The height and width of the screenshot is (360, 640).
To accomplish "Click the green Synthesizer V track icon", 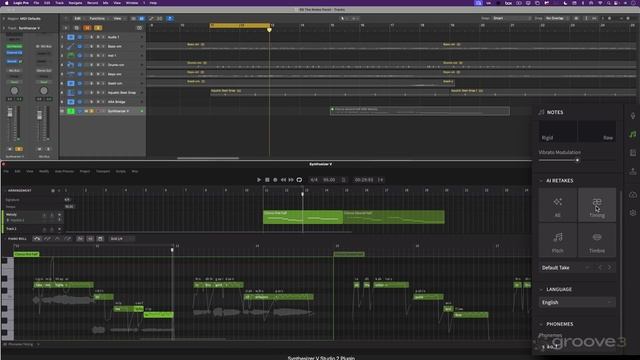I will pyautogui.click(x=71, y=111).
